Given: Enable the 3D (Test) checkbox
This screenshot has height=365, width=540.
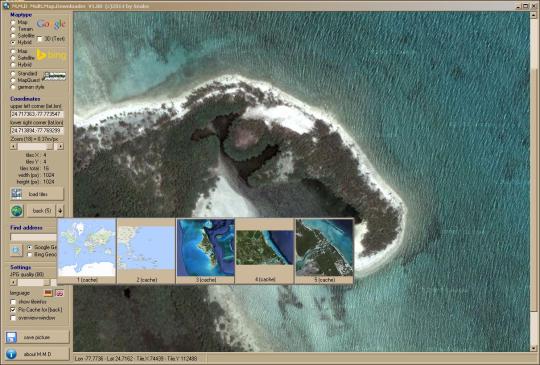Looking at the screenshot, I should (40, 39).
